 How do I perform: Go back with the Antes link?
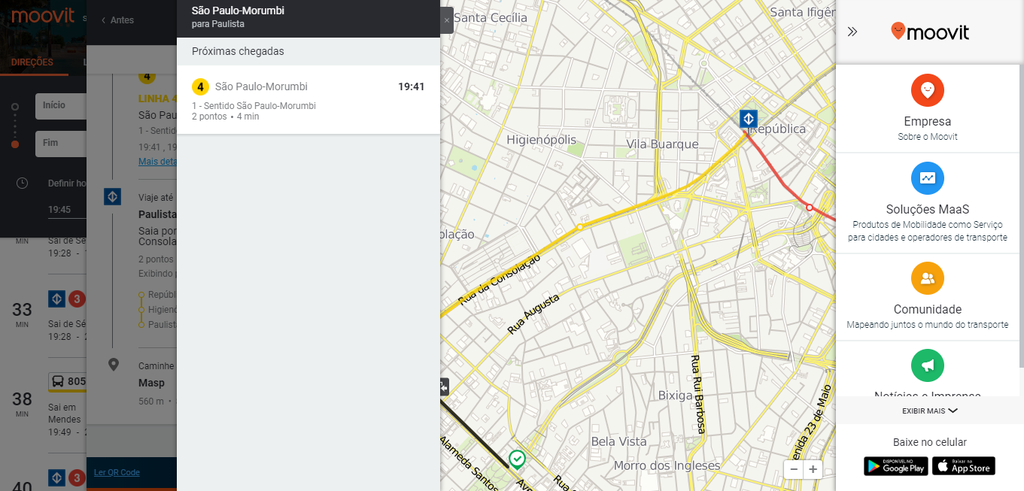point(118,20)
